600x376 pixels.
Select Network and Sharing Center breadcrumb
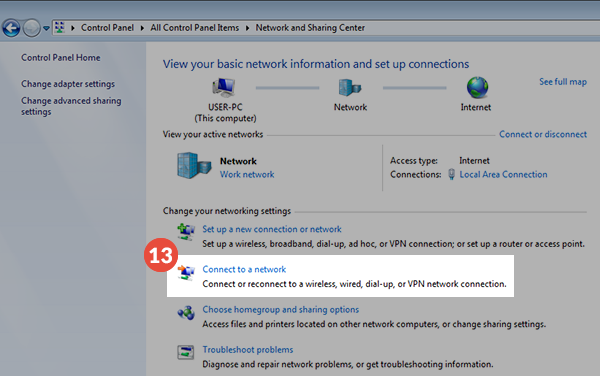(310, 28)
